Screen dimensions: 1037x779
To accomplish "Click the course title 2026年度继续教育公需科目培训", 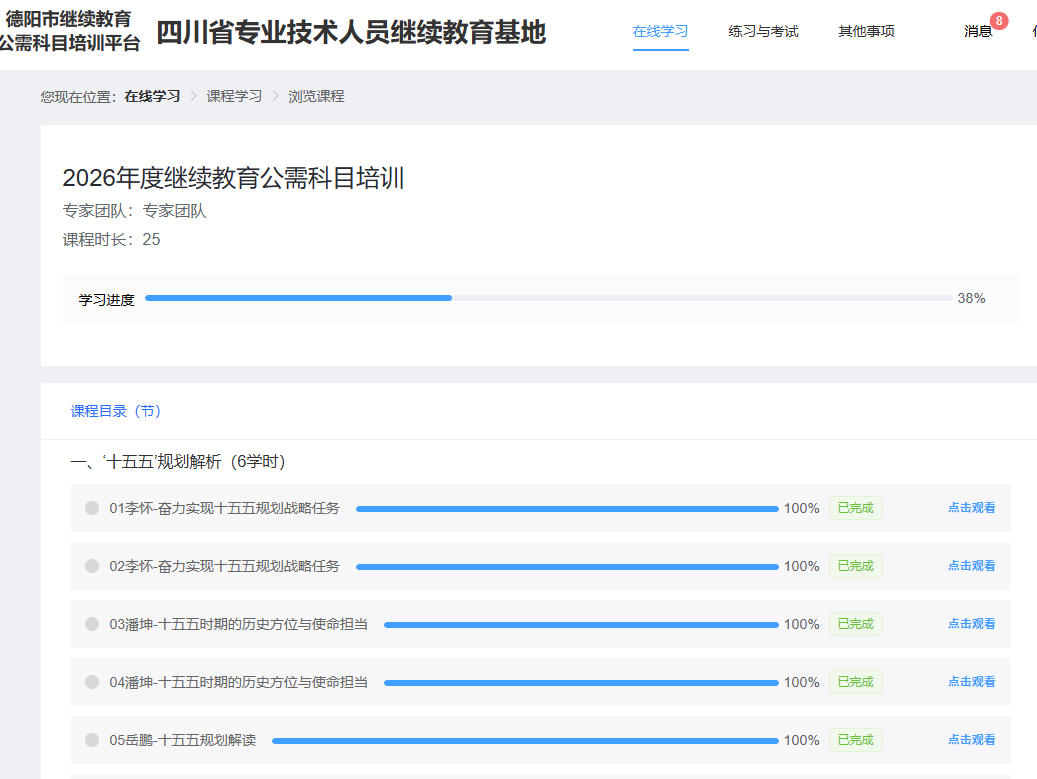I will [x=233, y=178].
